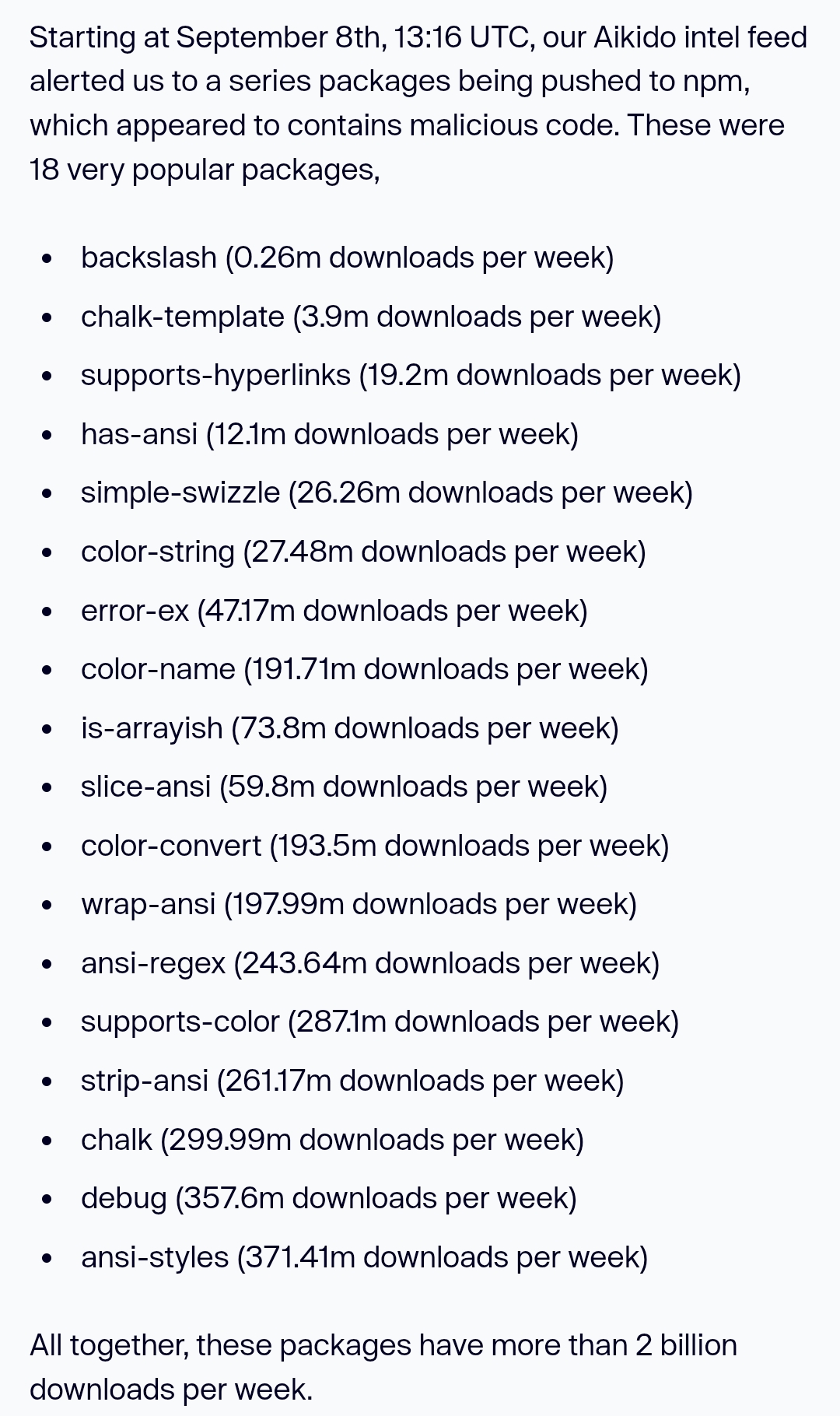Click the error-ex package entry
840x1416 pixels.
coord(334,611)
